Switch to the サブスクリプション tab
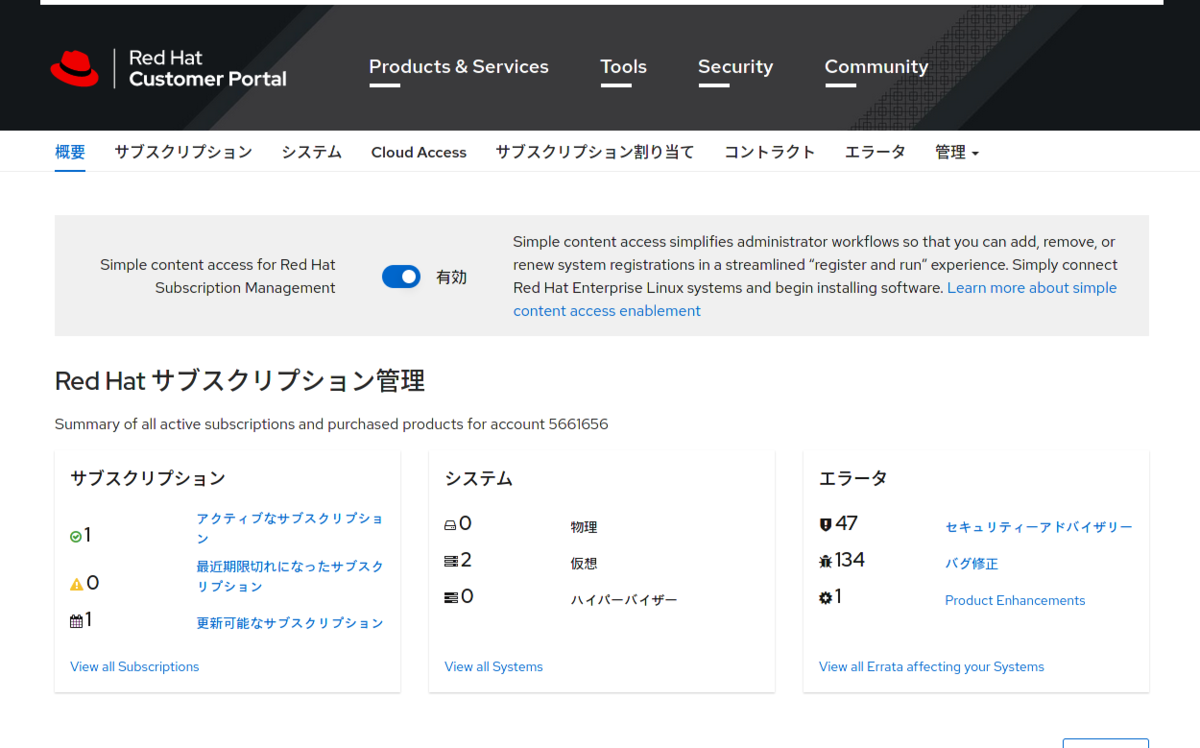1200x748 pixels. coord(183,152)
